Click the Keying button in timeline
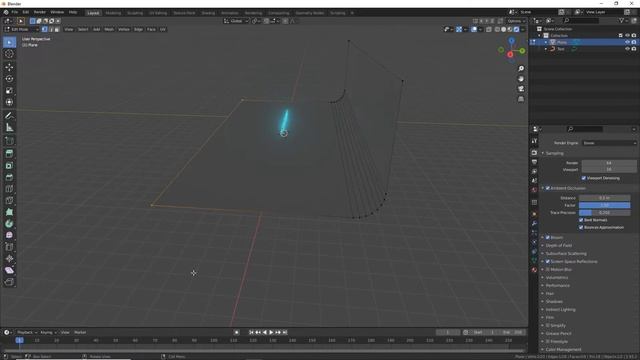 point(48,332)
